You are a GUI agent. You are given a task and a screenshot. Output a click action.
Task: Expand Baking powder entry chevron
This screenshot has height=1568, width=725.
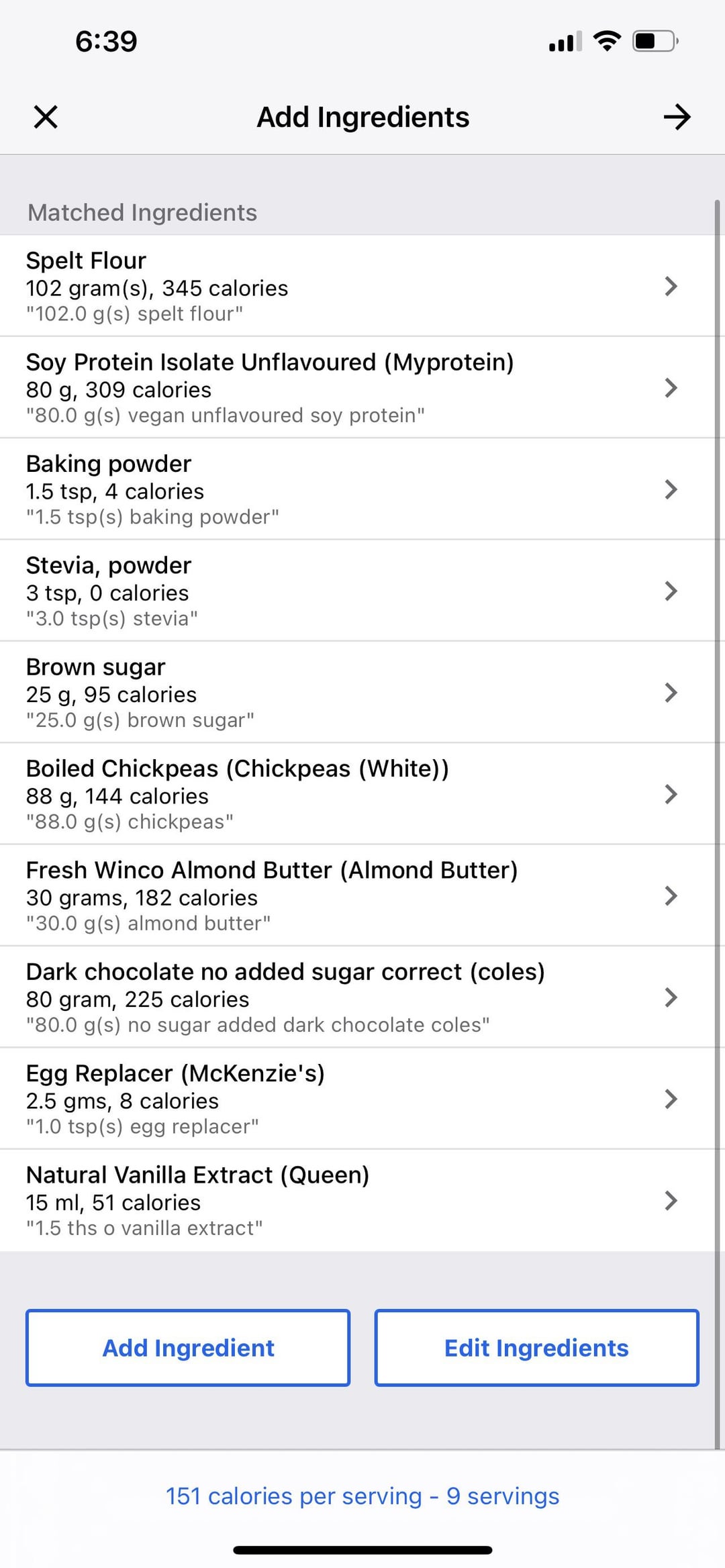[x=670, y=489]
